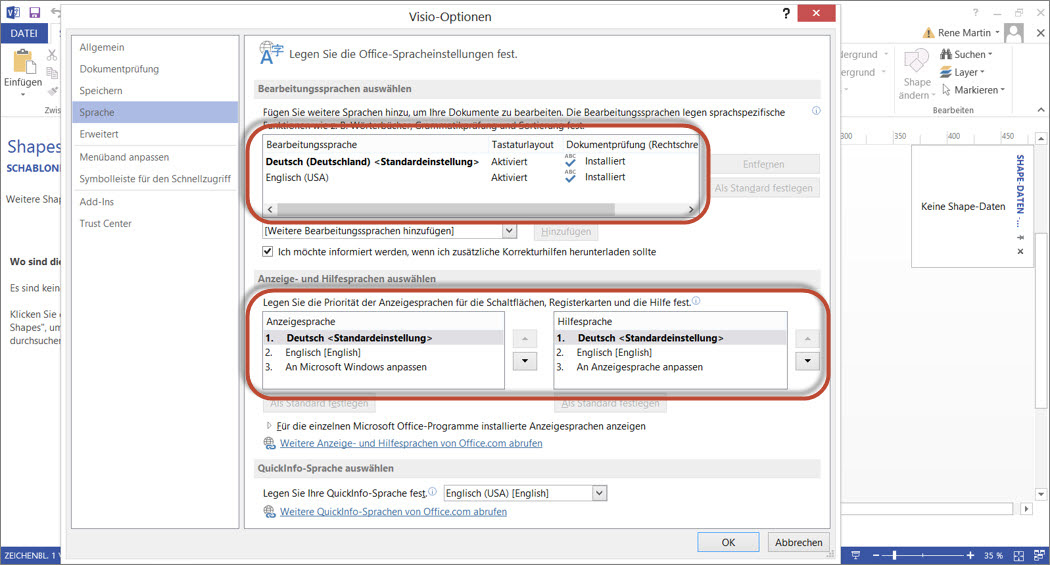Toggle the Korrekturhilfen herunterladen notification checkbox
This screenshot has height=565, width=1050.
point(268,252)
